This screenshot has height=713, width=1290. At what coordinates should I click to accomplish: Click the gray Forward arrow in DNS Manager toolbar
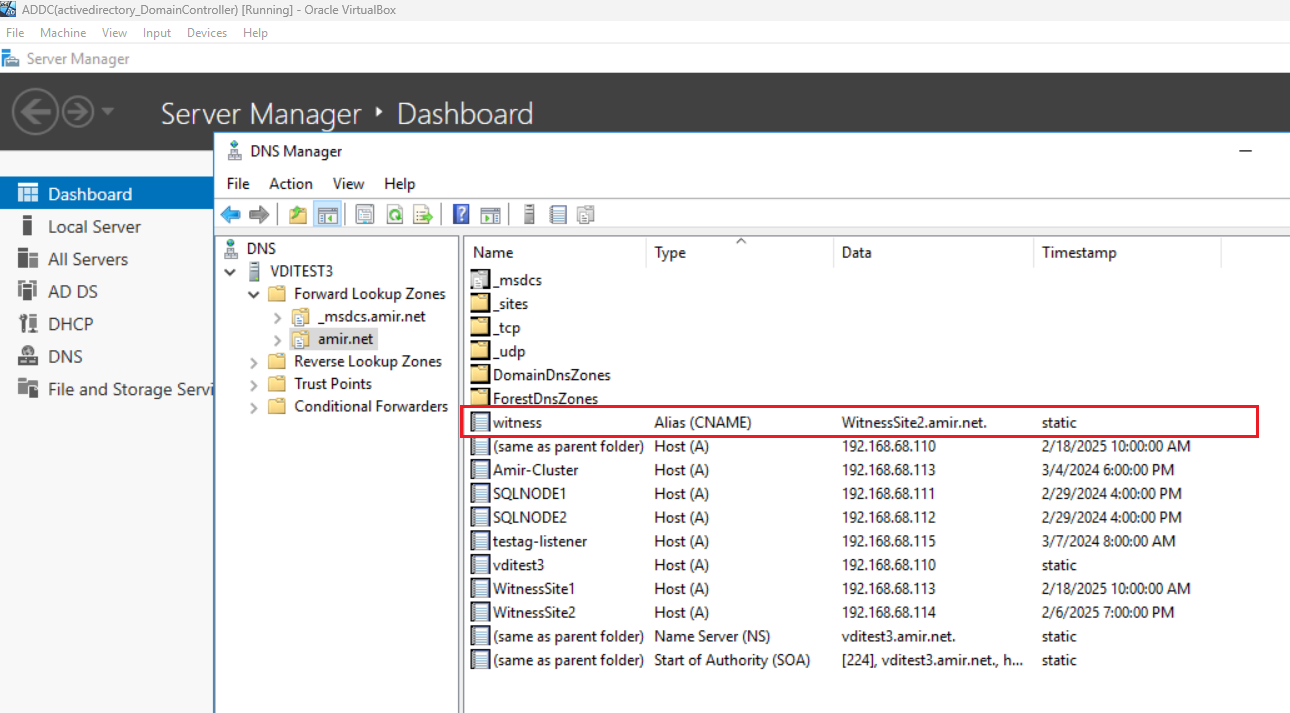tap(259, 214)
